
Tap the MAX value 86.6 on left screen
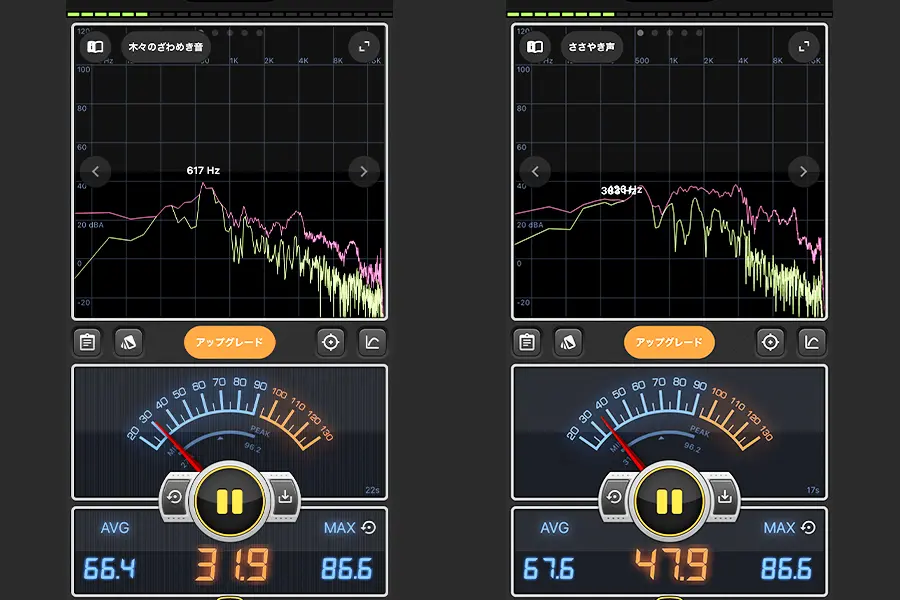point(347,568)
